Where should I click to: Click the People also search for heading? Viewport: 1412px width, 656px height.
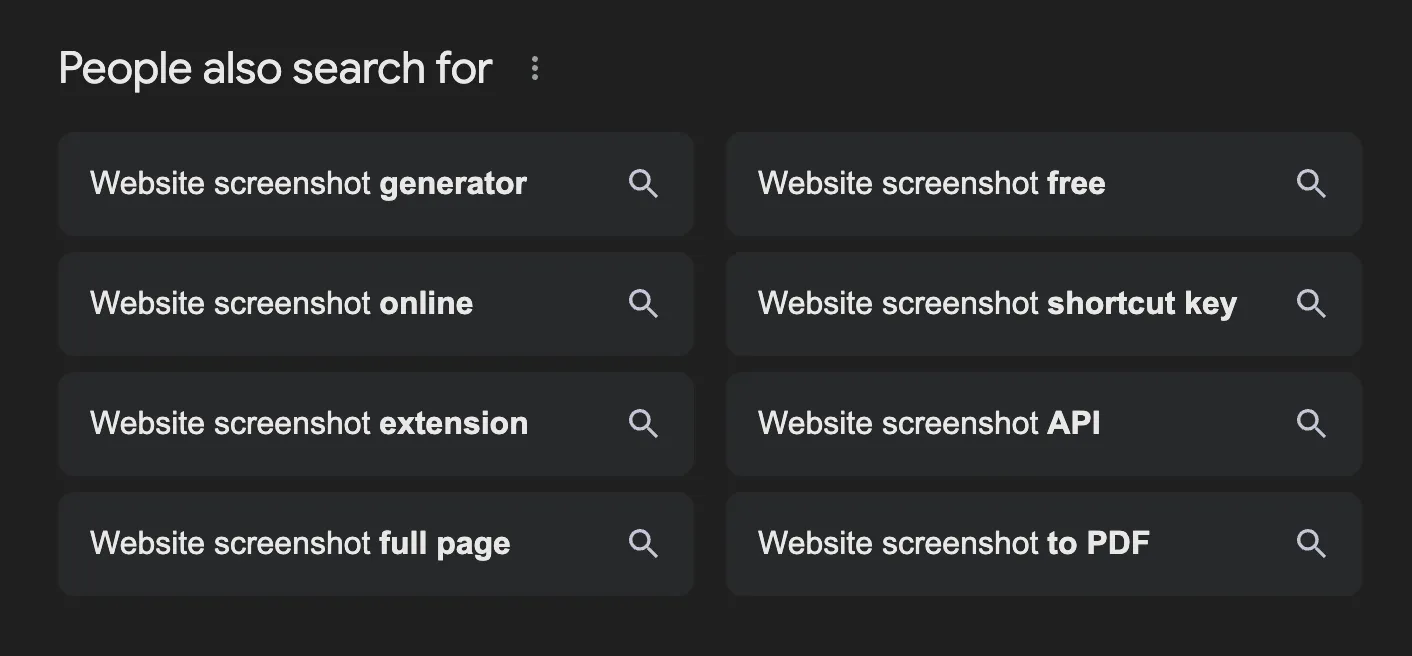[274, 68]
